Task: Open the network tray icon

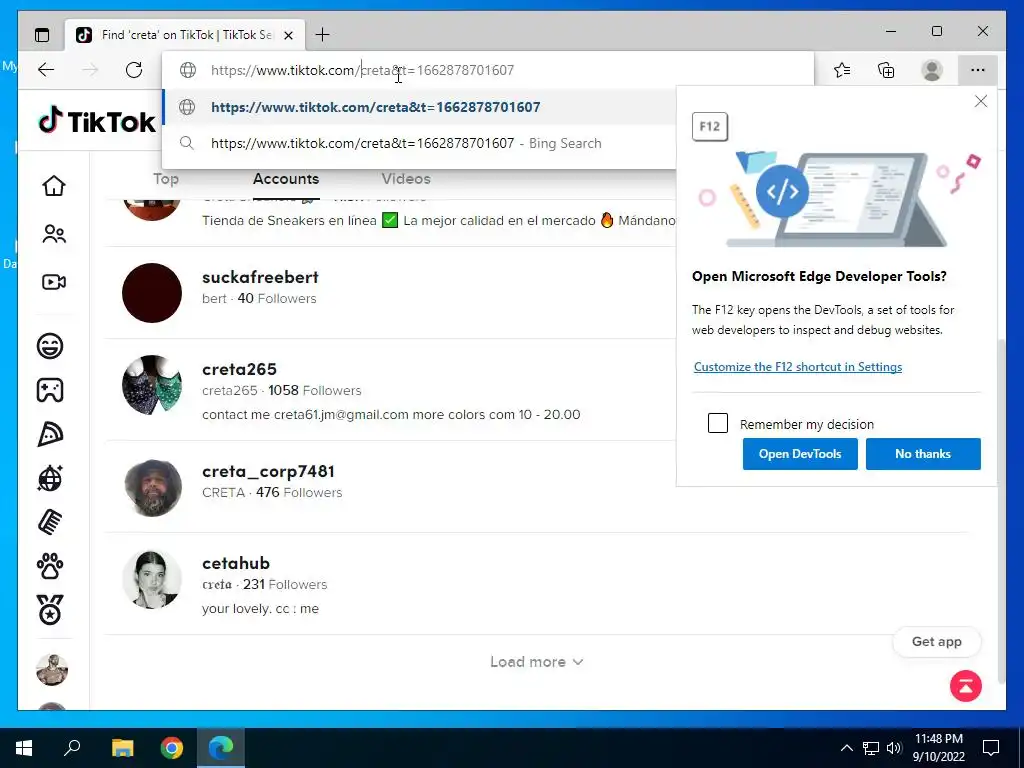Action: 871,748
